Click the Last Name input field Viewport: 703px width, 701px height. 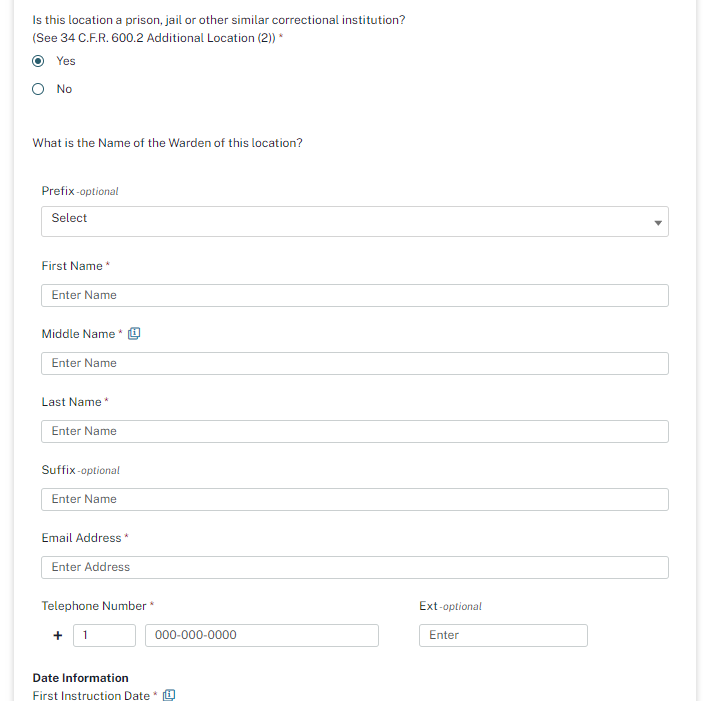coord(354,431)
